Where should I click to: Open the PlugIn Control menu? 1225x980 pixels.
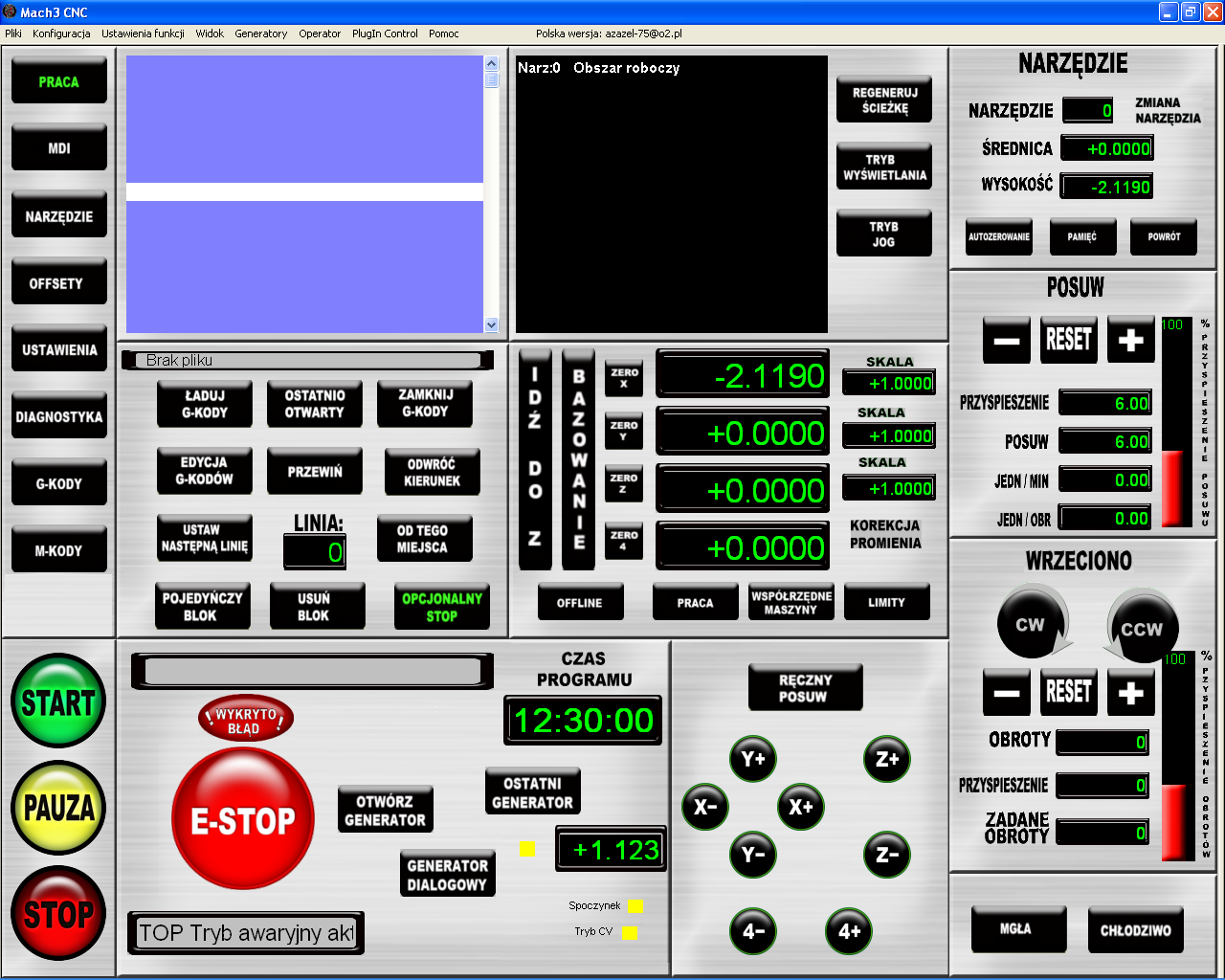click(x=385, y=33)
